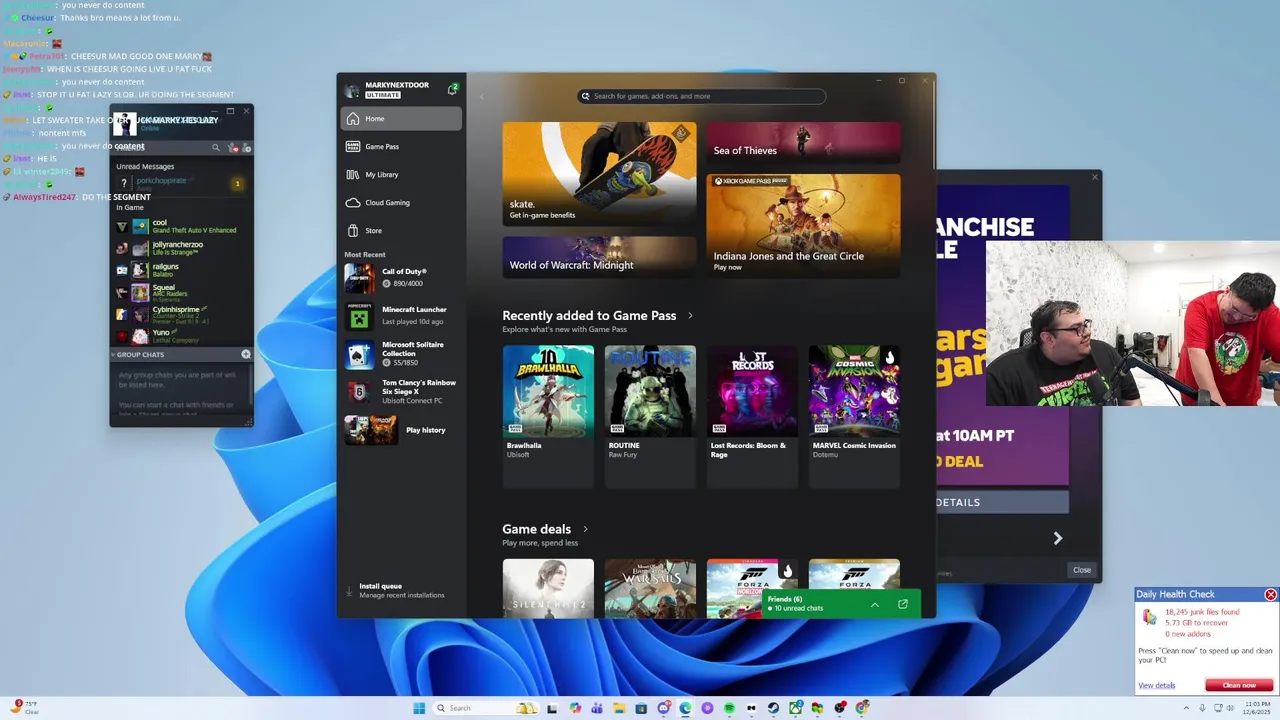Open chat with friend cool
The height and width of the screenshot is (720, 1280).
pos(181,227)
